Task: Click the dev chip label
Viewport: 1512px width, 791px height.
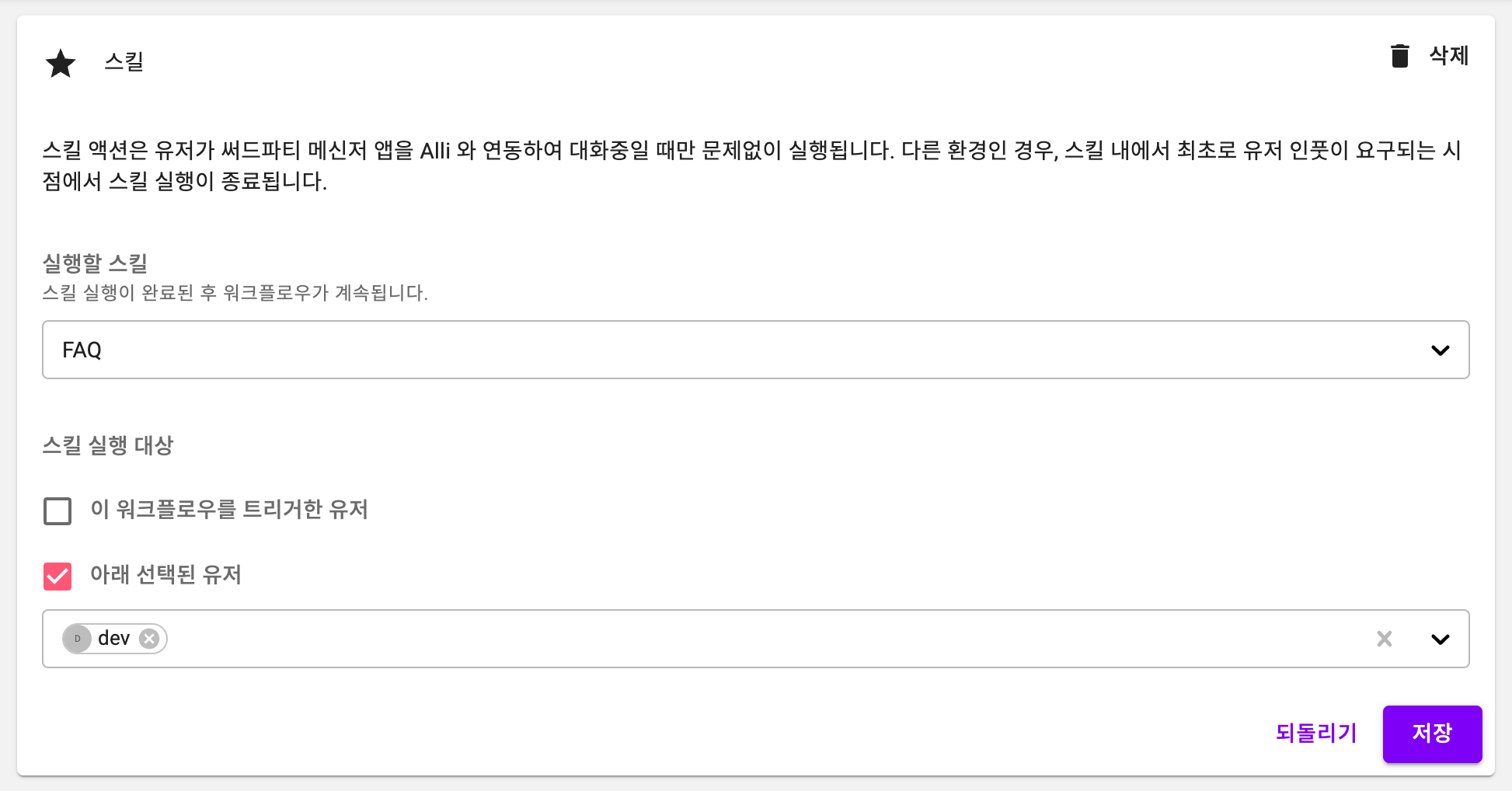Action: (113, 639)
